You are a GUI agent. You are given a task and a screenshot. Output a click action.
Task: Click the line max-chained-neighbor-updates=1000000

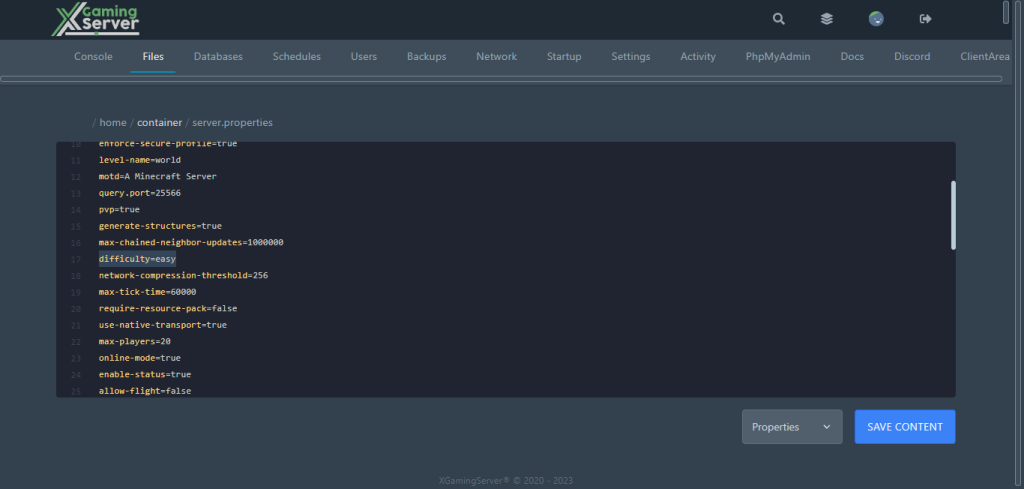coord(191,242)
